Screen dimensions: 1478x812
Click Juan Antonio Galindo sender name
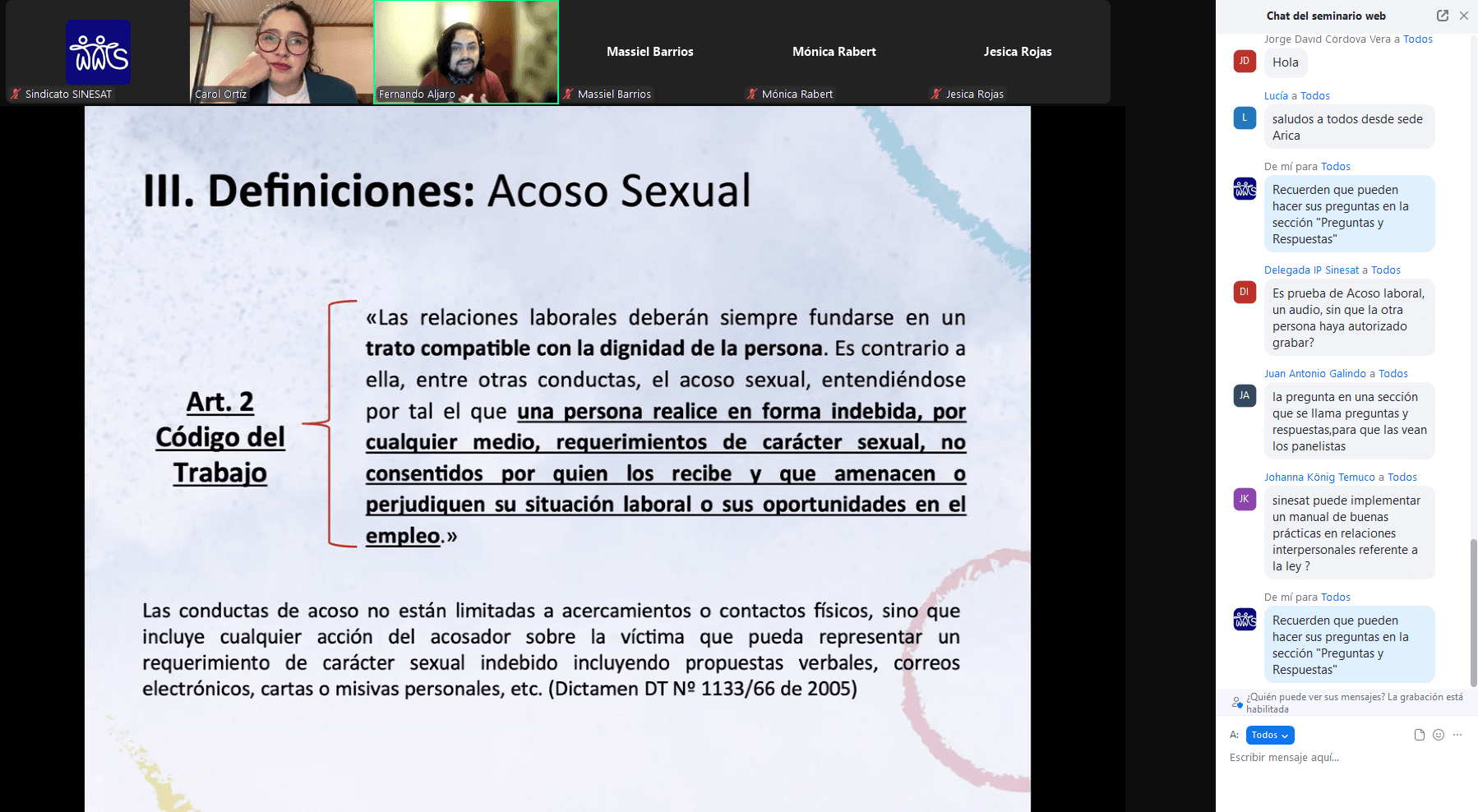tap(1314, 374)
